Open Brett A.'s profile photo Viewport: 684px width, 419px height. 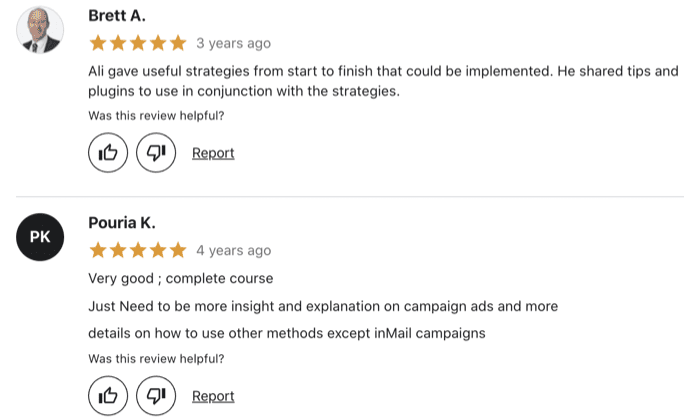tap(40, 30)
